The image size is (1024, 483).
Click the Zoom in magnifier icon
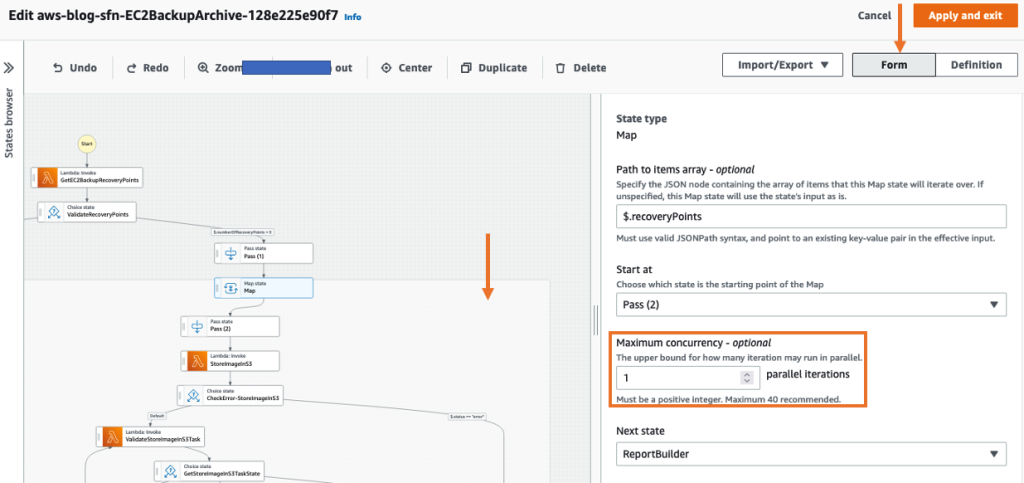[203, 67]
